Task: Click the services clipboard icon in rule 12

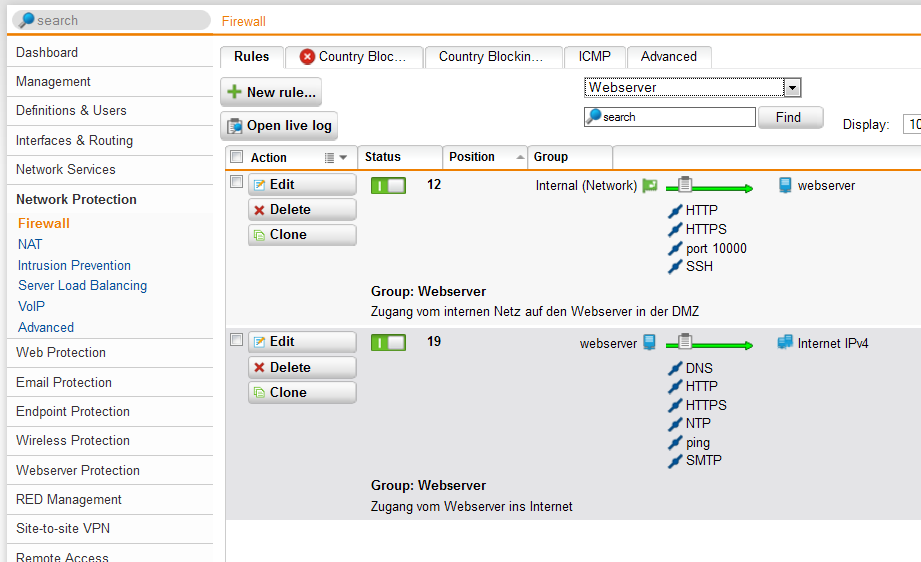Action: pos(685,184)
